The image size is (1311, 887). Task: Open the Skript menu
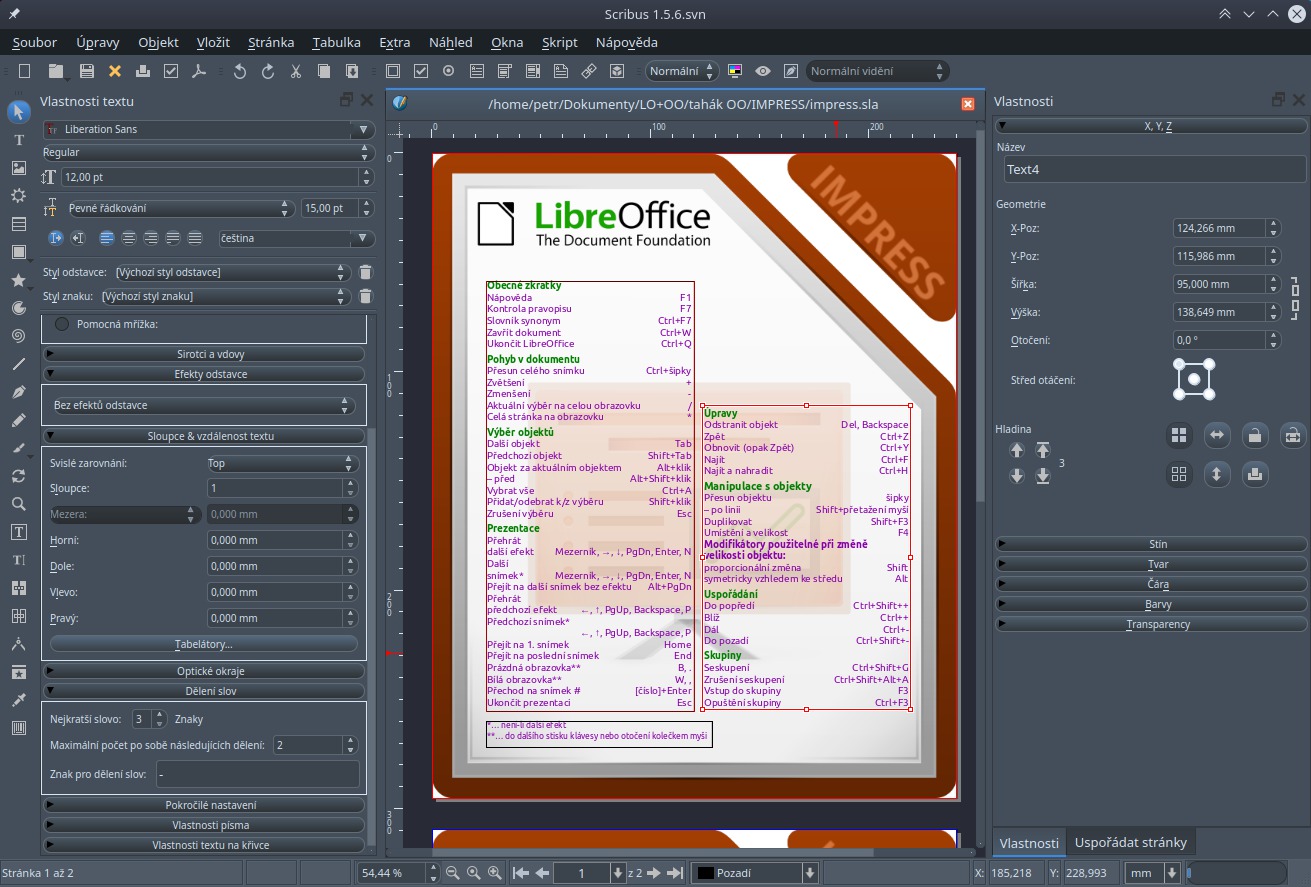(x=560, y=42)
